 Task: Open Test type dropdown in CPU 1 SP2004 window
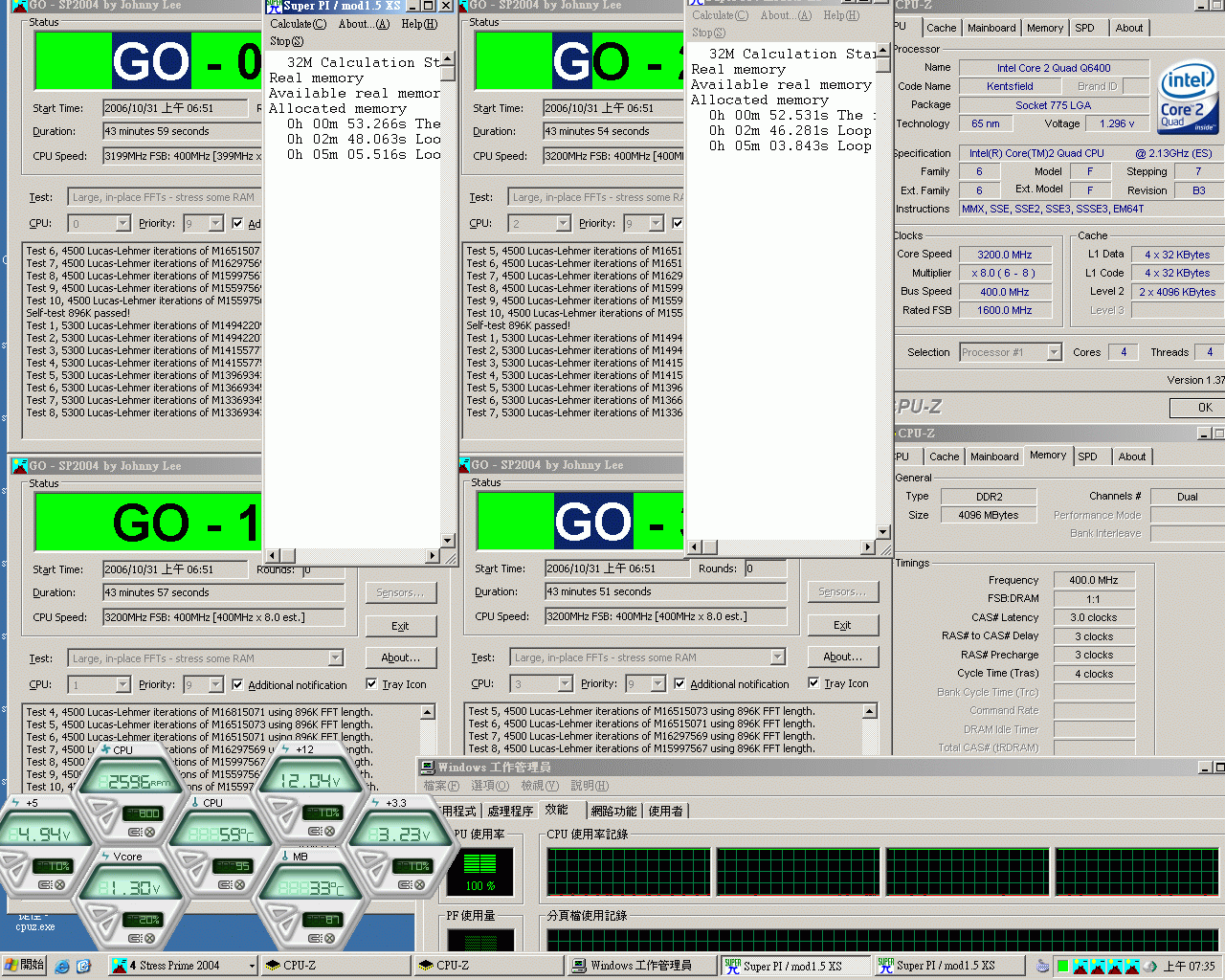pyautogui.click(x=335, y=657)
